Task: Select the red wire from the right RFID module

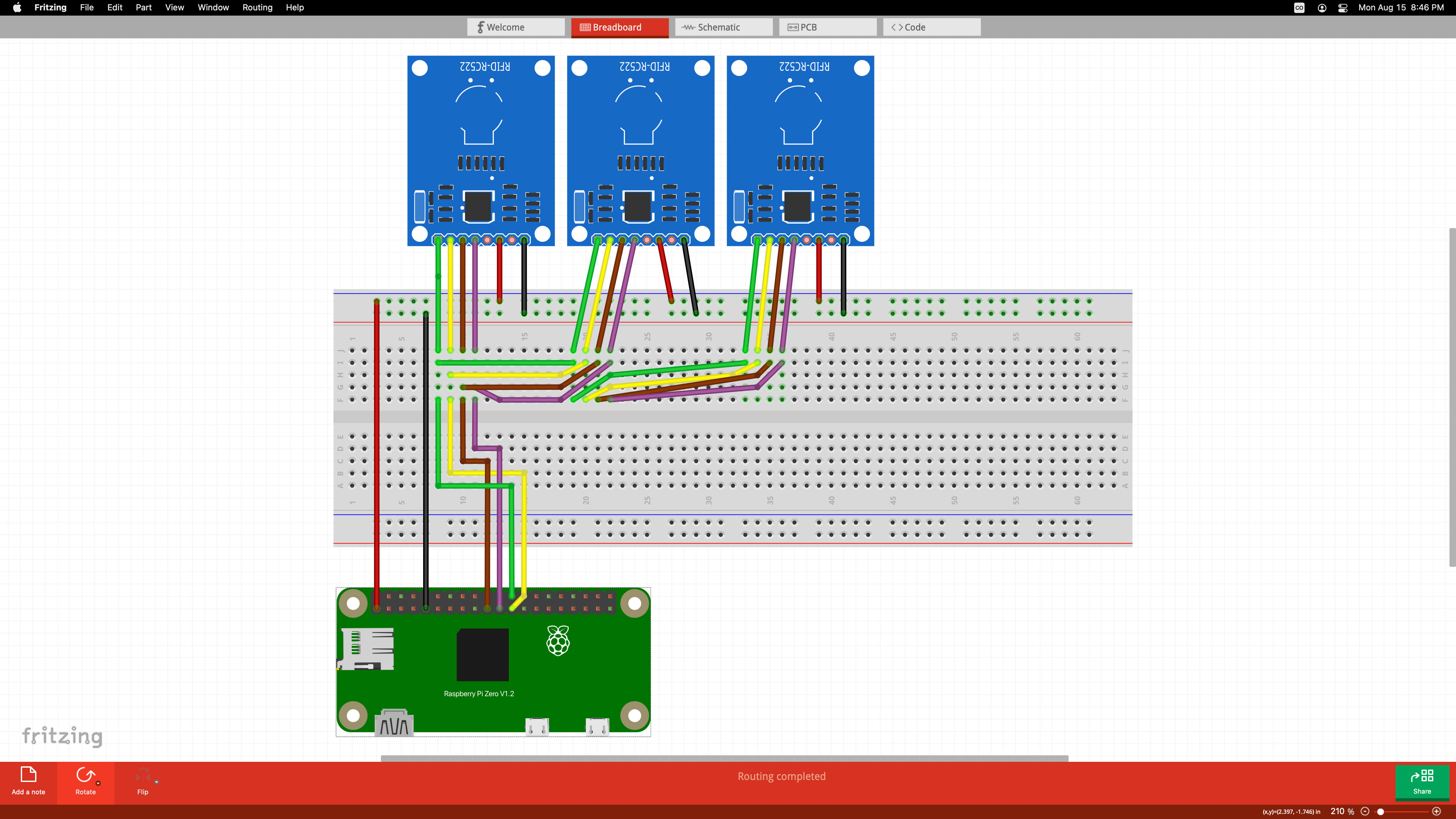Action: (818, 270)
